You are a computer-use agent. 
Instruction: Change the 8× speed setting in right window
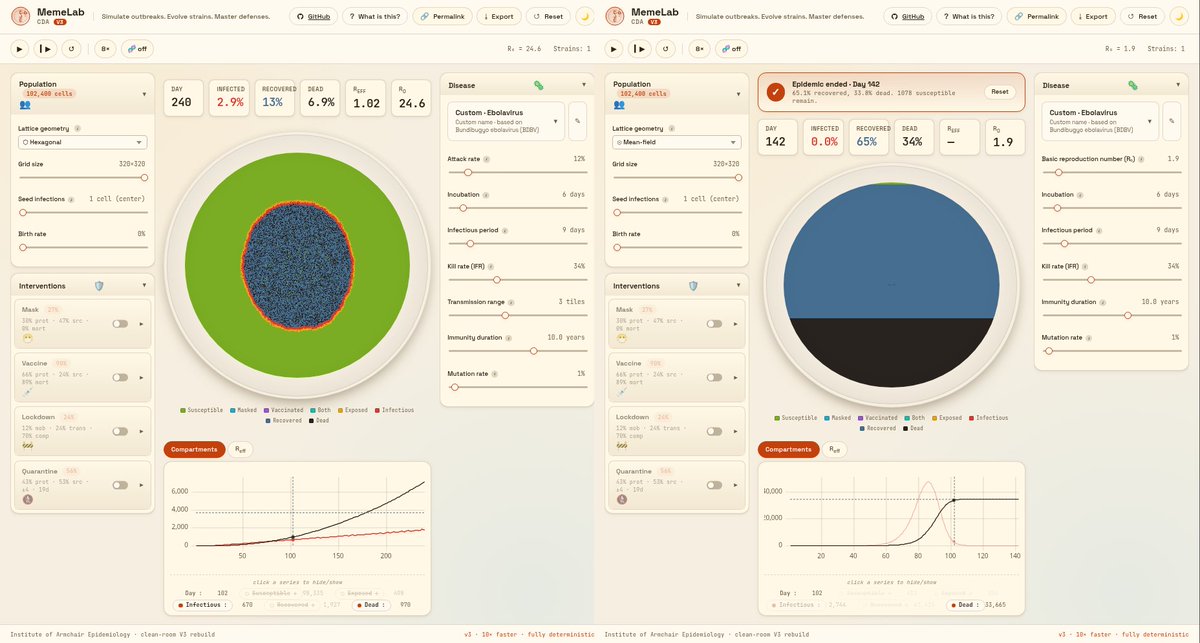point(699,48)
